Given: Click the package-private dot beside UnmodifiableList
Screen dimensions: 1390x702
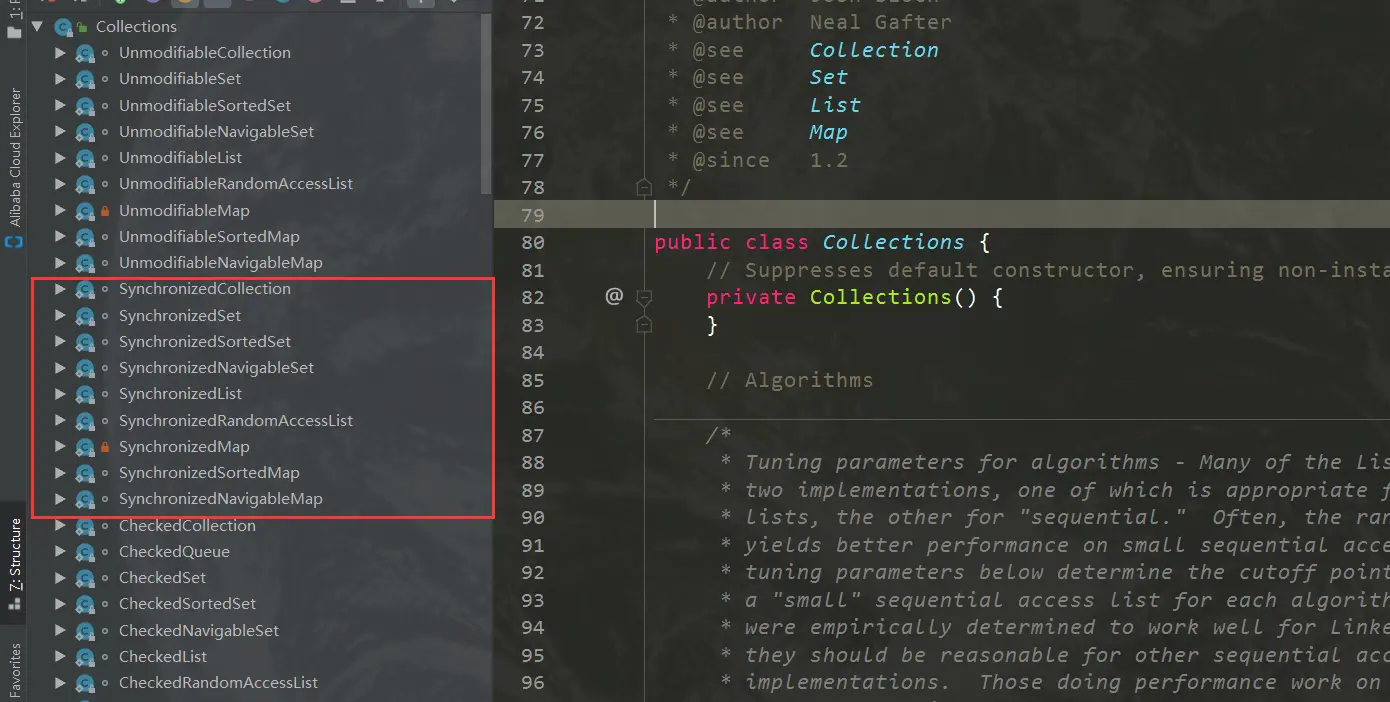Looking at the screenshot, I should pyautogui.click(x=105, y=158).
